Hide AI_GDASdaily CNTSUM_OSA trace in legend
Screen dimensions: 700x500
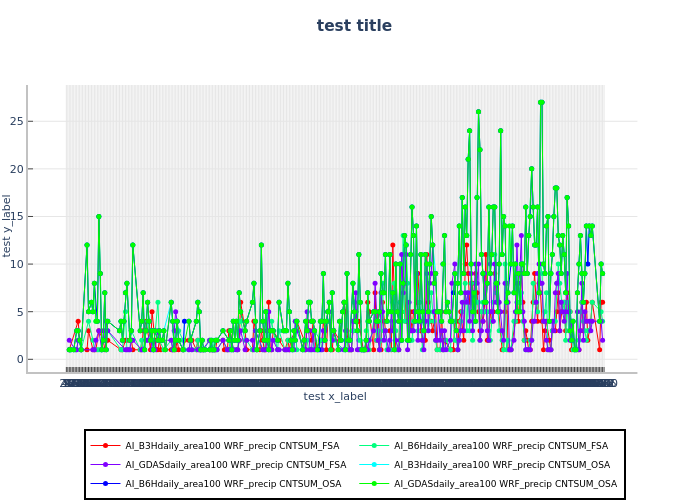tap(505, 484)
